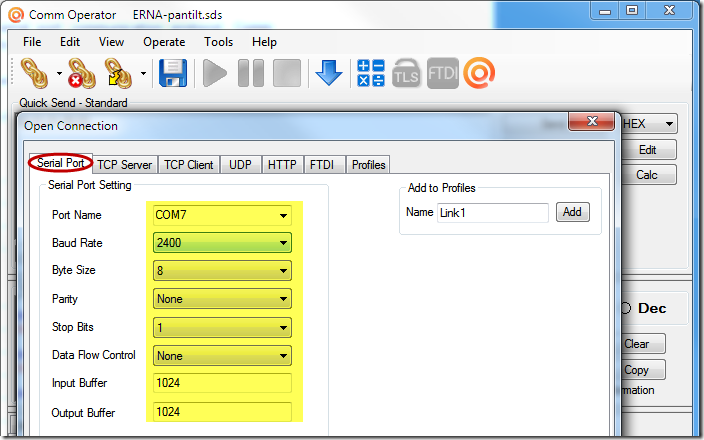
Task: Click the Output Buffer field
Action: 222,412
